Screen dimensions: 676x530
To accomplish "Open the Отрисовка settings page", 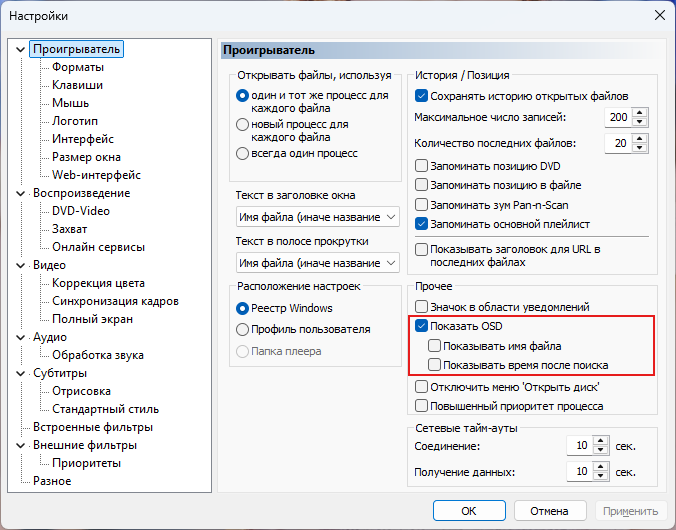I will 81,391.
